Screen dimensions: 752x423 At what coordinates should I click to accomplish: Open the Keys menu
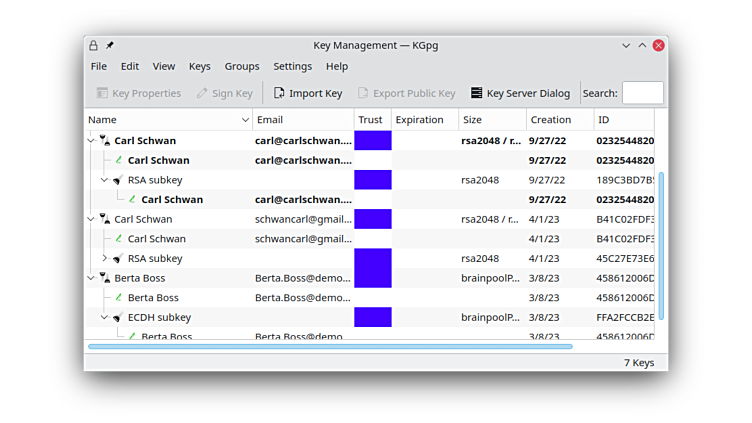(x=200, y=66)
